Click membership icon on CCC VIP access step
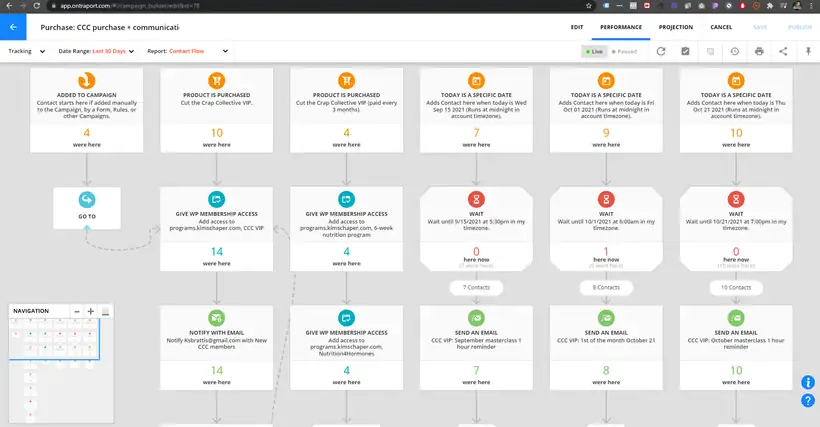The height and width of the screenshot is (427, 820). pos(217,199)
